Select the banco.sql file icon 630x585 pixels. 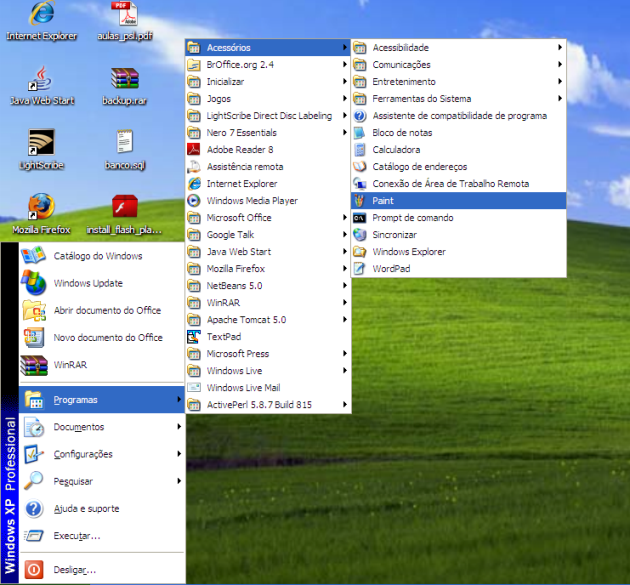click(x=125, y=144)
